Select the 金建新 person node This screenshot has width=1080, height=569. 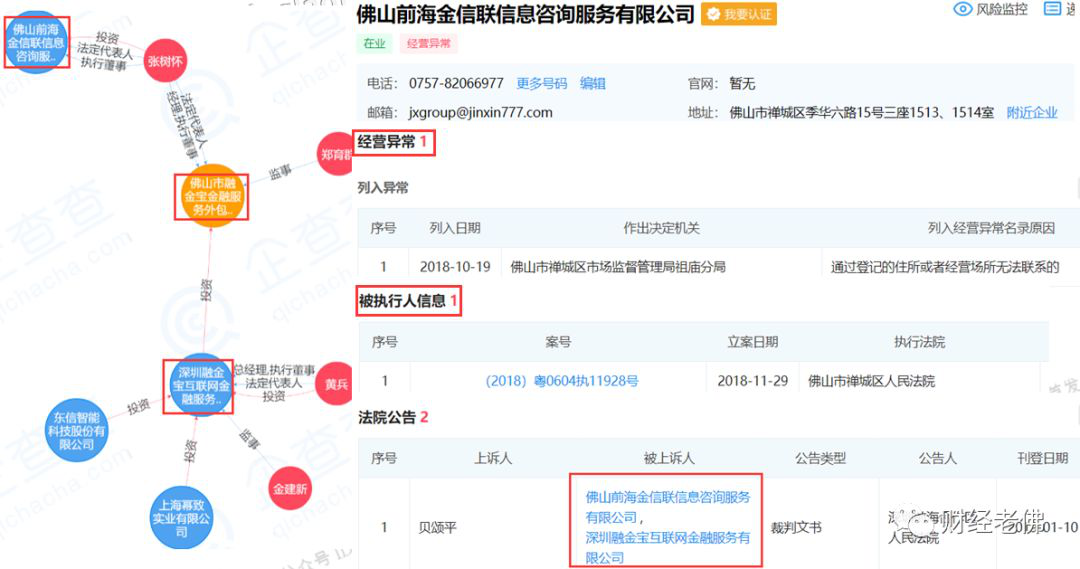pos(289,488)
